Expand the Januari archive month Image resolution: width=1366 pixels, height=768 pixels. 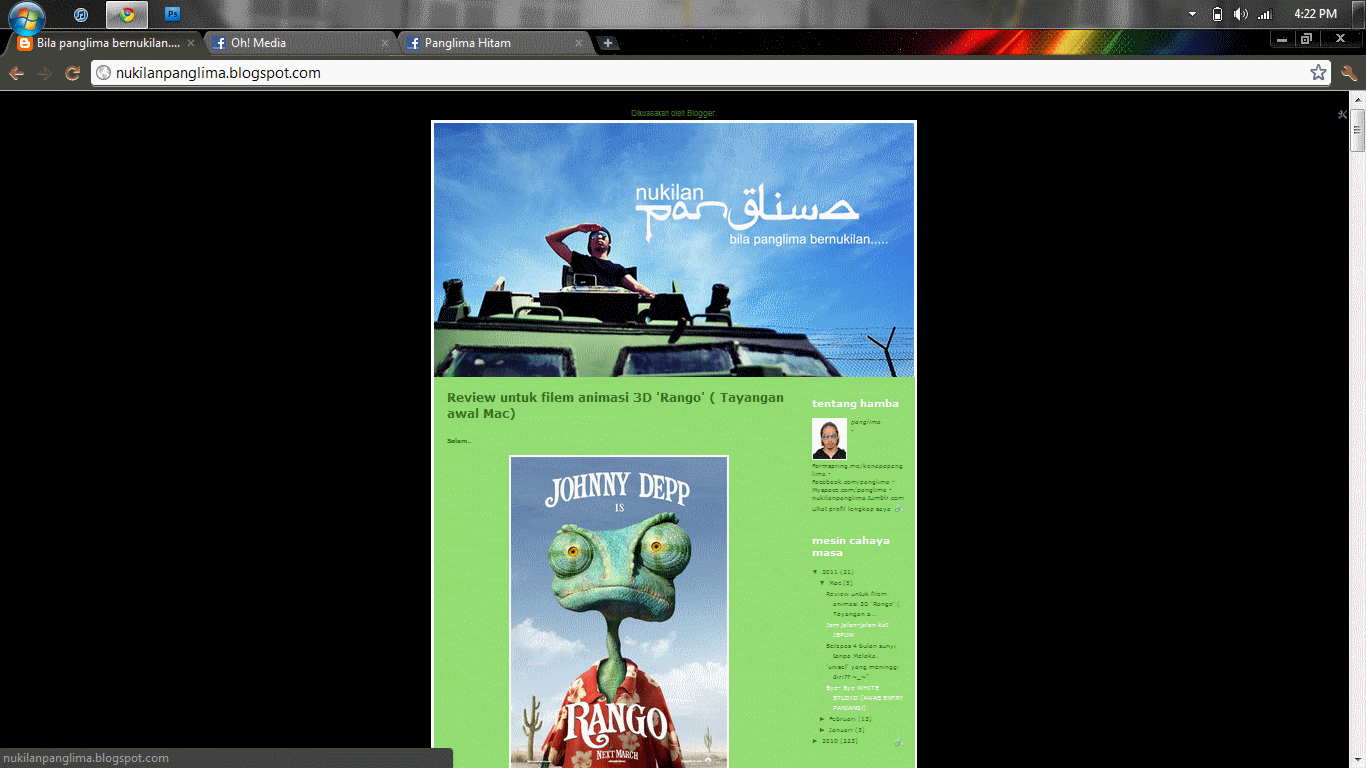tap(822, 730)
